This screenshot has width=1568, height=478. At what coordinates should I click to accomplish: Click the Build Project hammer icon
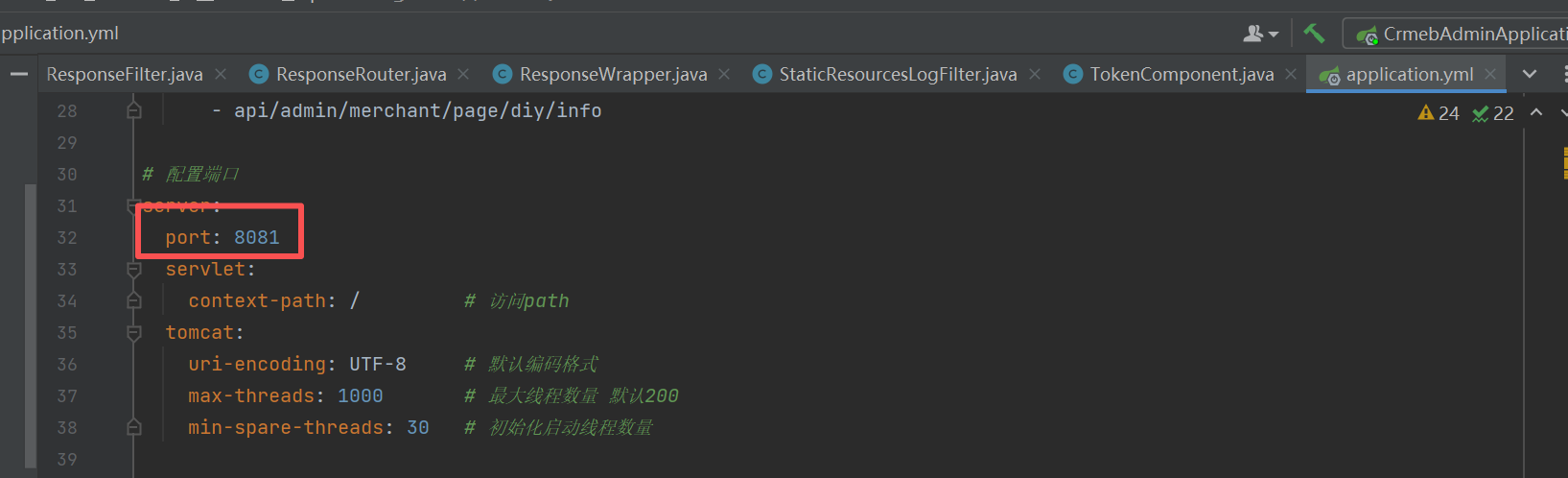[x=1313, y=34]
